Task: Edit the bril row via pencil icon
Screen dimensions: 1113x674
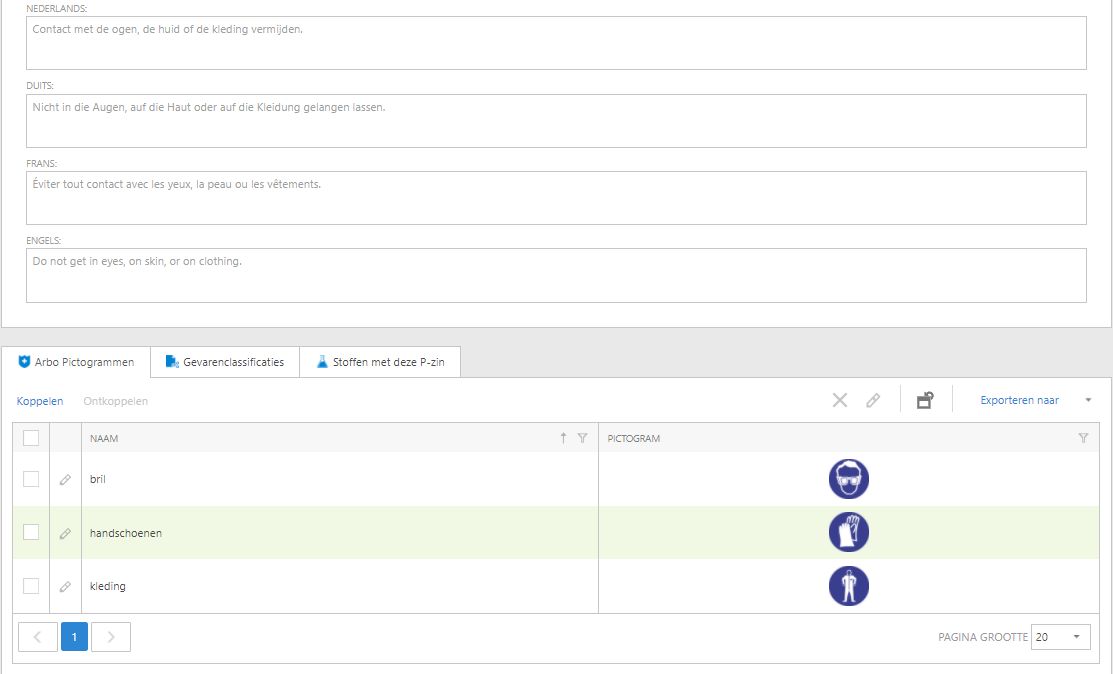Action: point(65,480)
